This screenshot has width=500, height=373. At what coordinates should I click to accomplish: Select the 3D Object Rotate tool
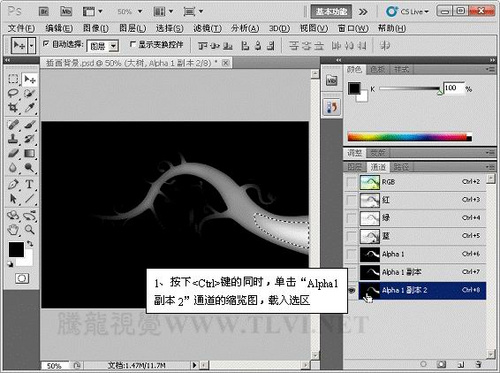13,215
